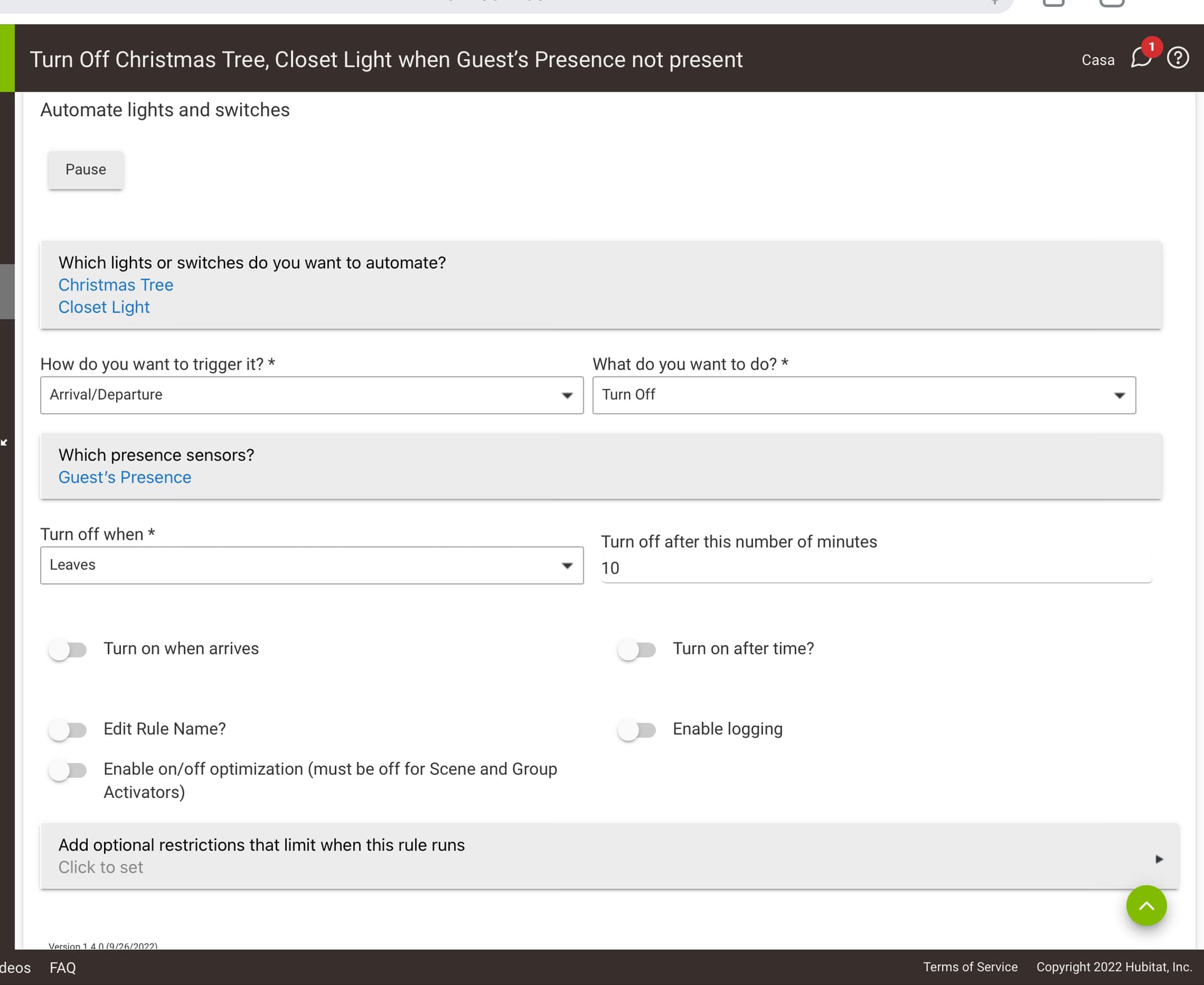Pause this automation rule
Screen dimensions: 1204x985
[85, 169]
